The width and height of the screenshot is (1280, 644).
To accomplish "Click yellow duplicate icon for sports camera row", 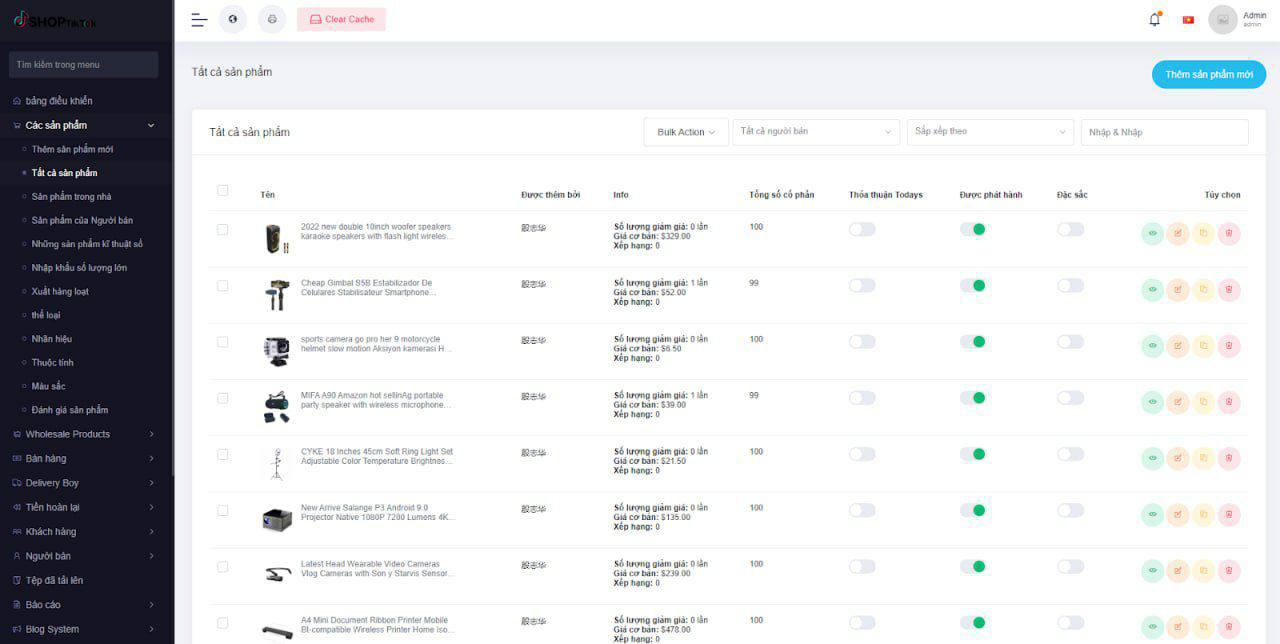I will click(1203, 346).
